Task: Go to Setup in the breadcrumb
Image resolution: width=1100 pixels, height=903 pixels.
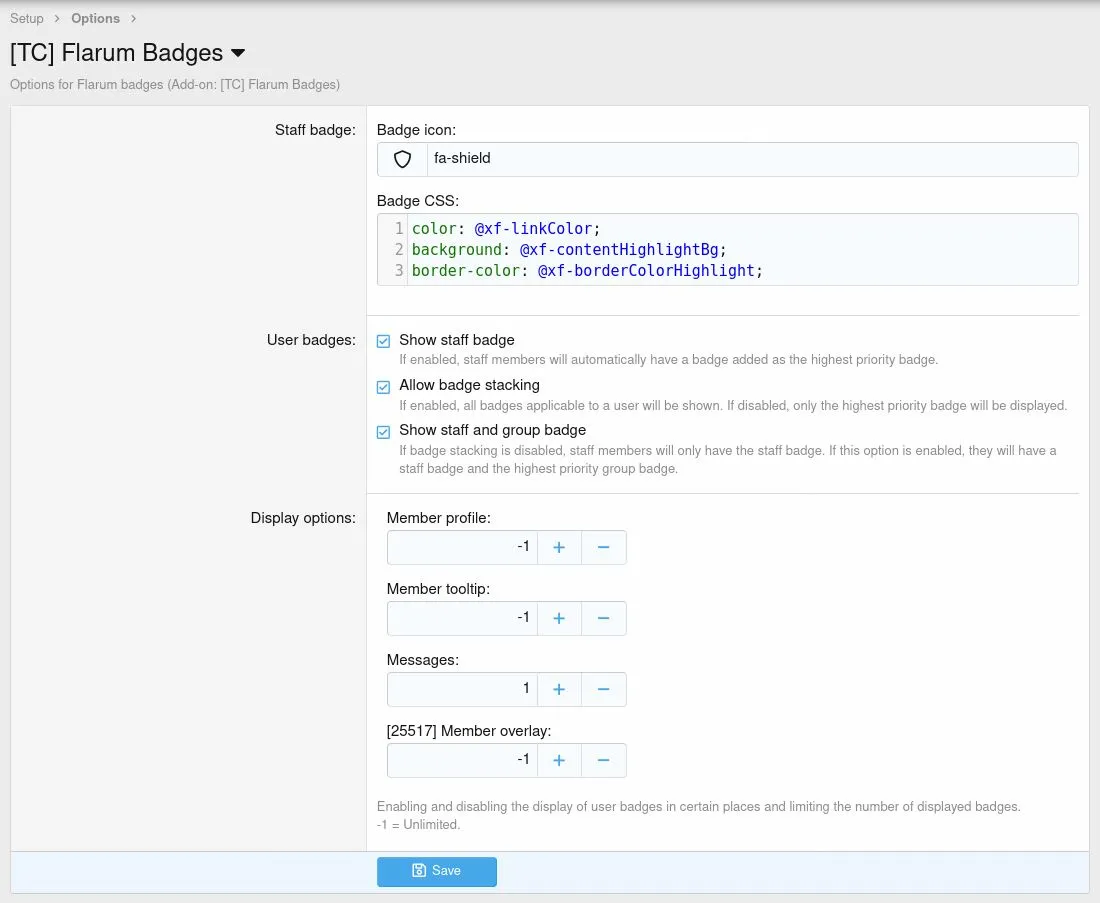Action: [x=27, y=18]
